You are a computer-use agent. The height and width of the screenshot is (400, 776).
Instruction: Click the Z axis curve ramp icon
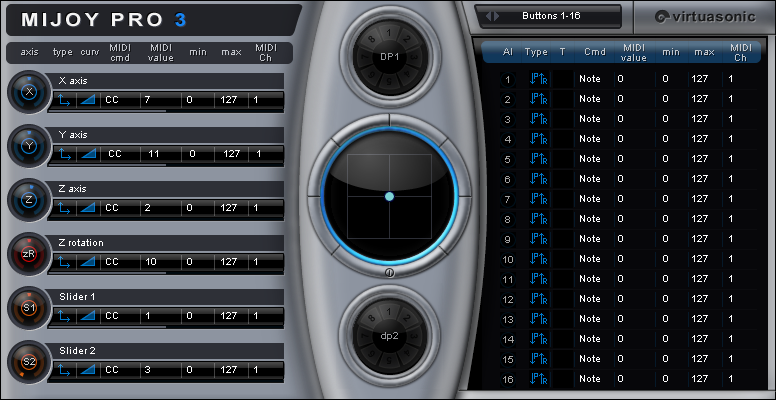click(88, 208)
